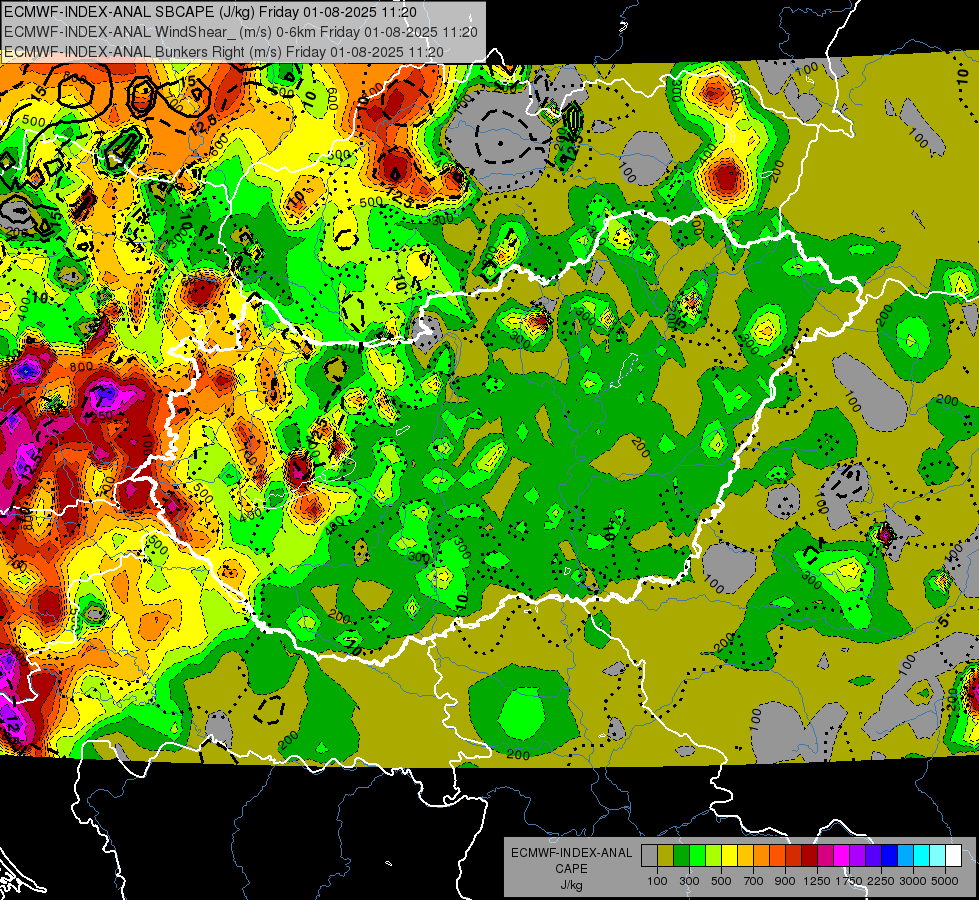Click the CAPE label in the legend
The image size is (979, 900).
tap(571, 869)
